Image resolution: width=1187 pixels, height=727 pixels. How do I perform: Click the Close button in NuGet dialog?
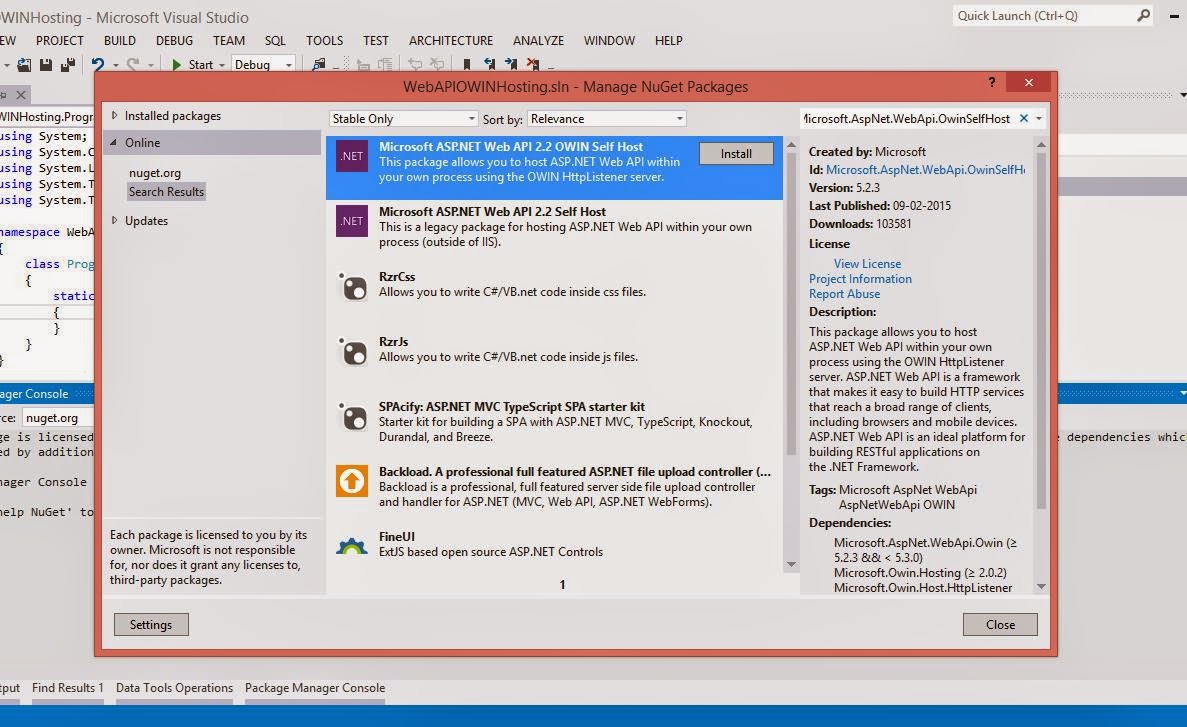click(x=1000, y=625)
